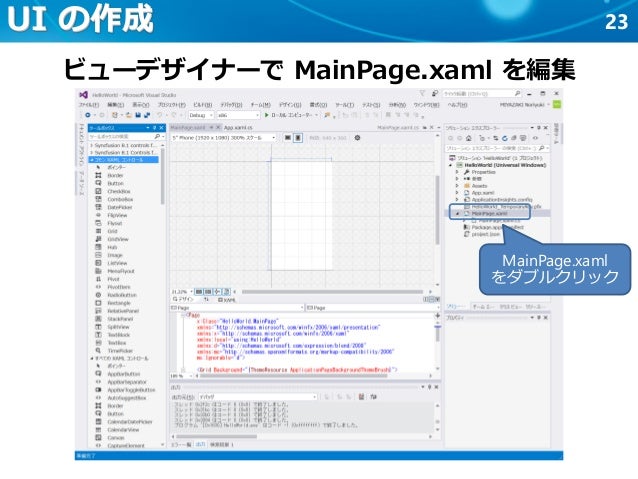638x479 pixels.
Task: Switch to the App.xaml.cs tab
Action: pyautogui.click(x=238, y=127)
